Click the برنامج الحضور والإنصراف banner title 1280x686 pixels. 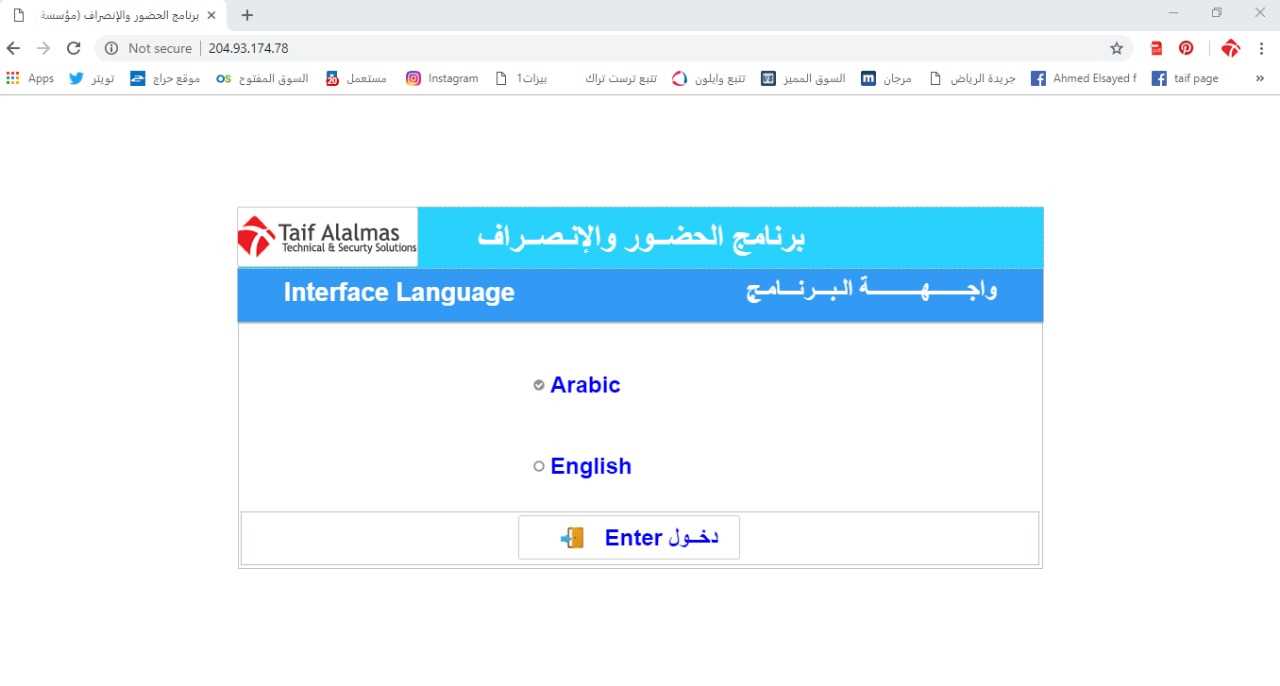641,237
